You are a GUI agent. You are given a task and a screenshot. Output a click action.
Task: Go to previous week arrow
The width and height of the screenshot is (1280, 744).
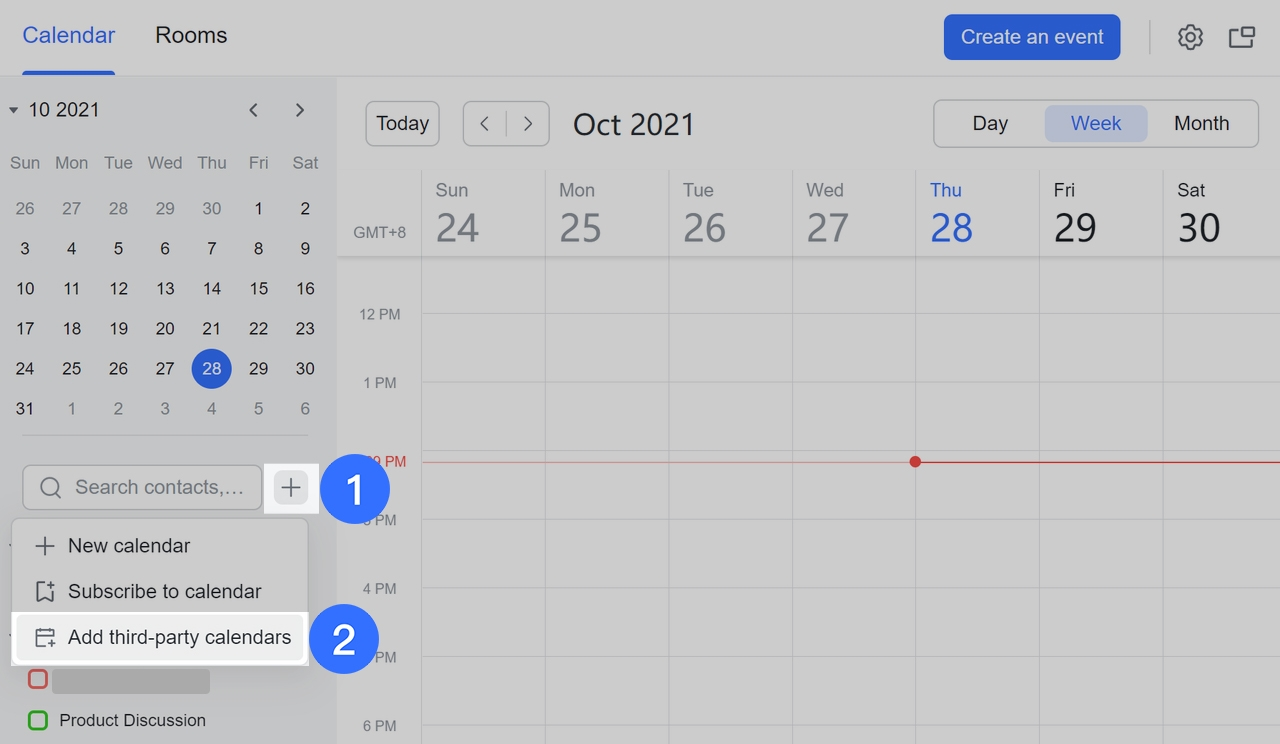[x=485, y=124]
